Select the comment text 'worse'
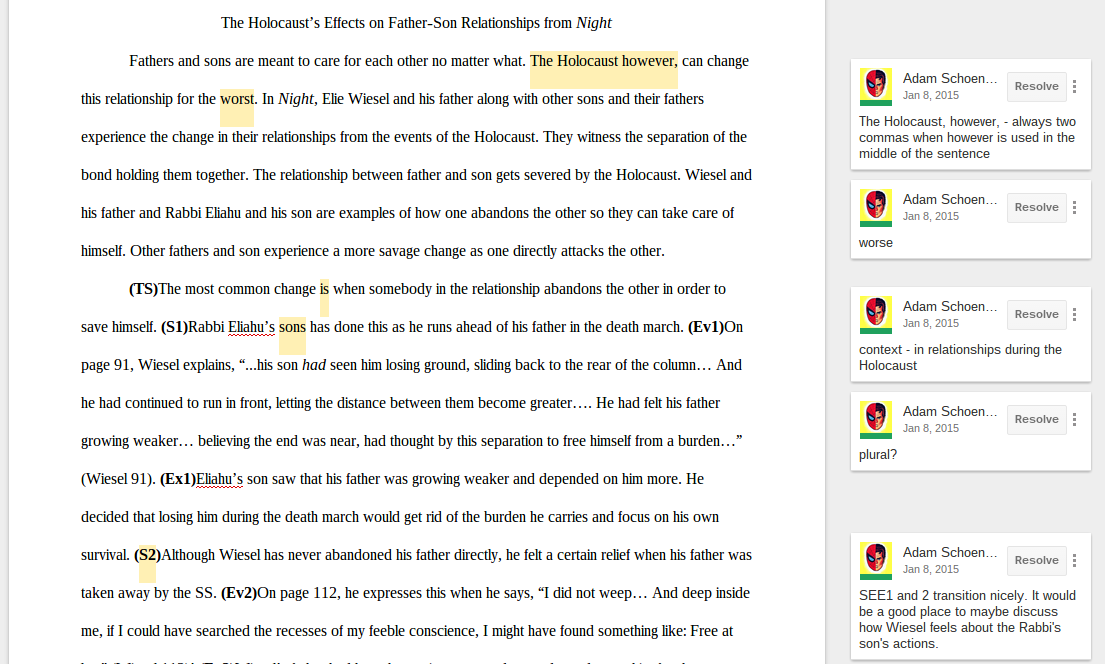Screen dimensions: 1105x664 tap(876, 243)
